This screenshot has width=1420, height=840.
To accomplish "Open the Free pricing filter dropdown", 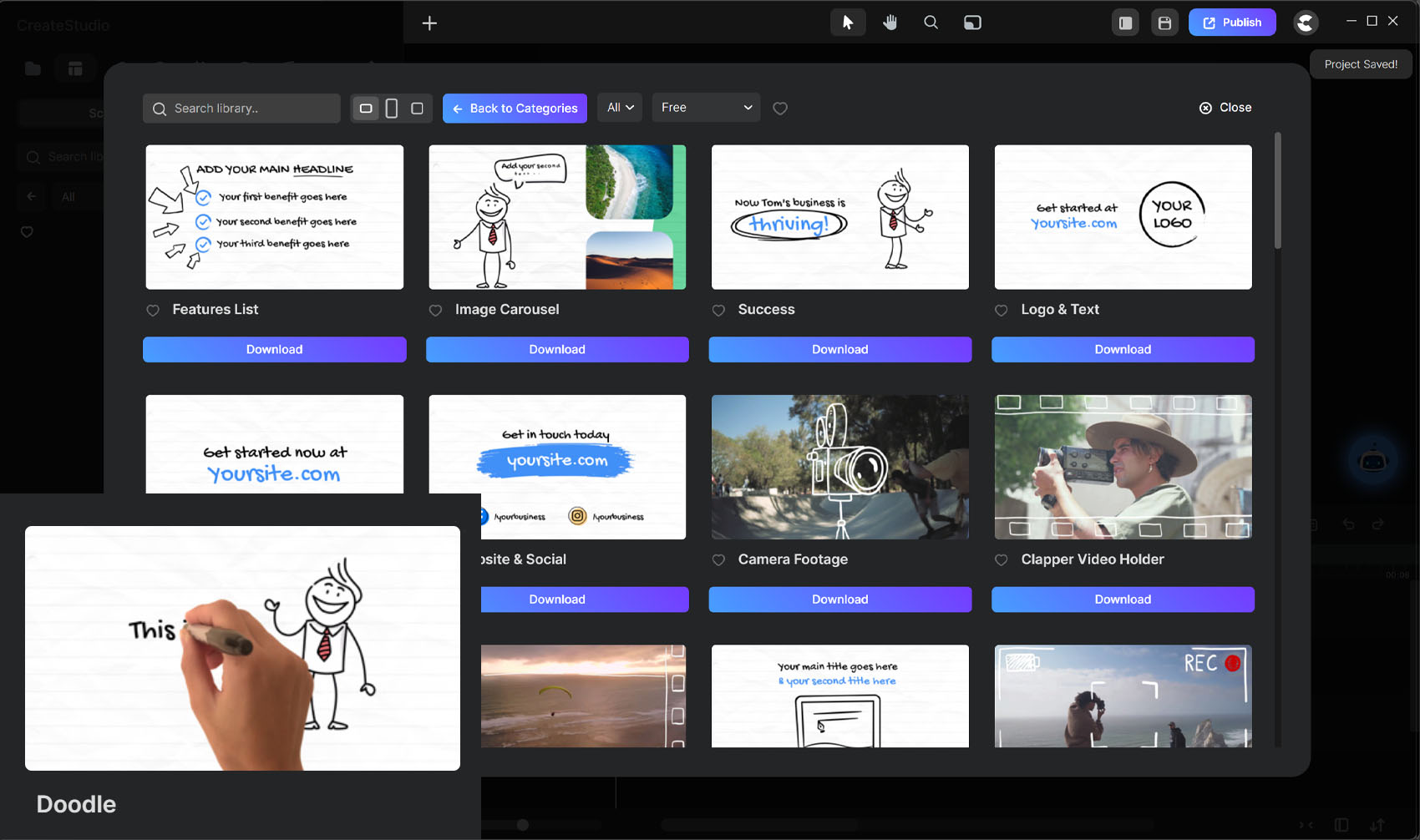I will [x=706, y=108].
